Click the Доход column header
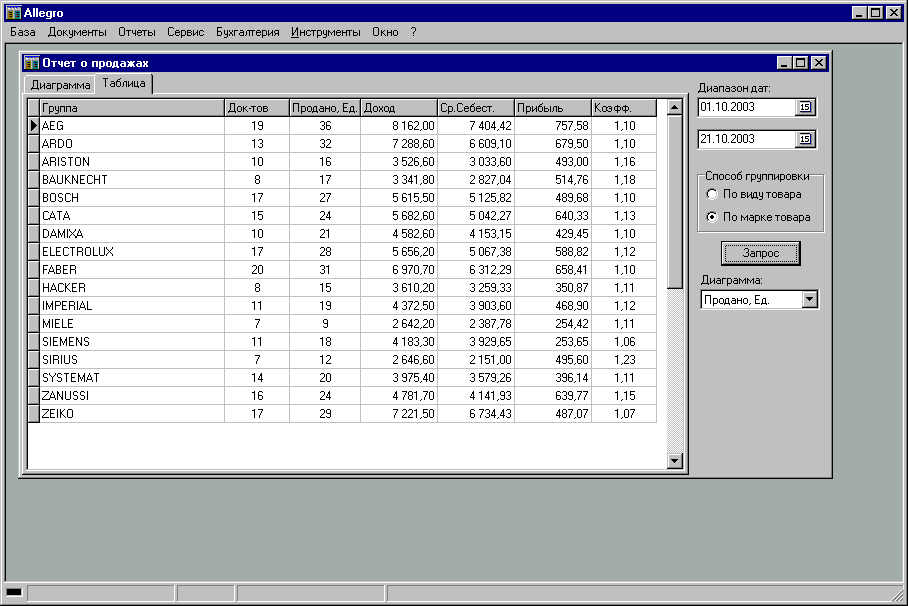The width and height of the screenshot is (908, 606). pyautogui.click(x=398, y=108)
